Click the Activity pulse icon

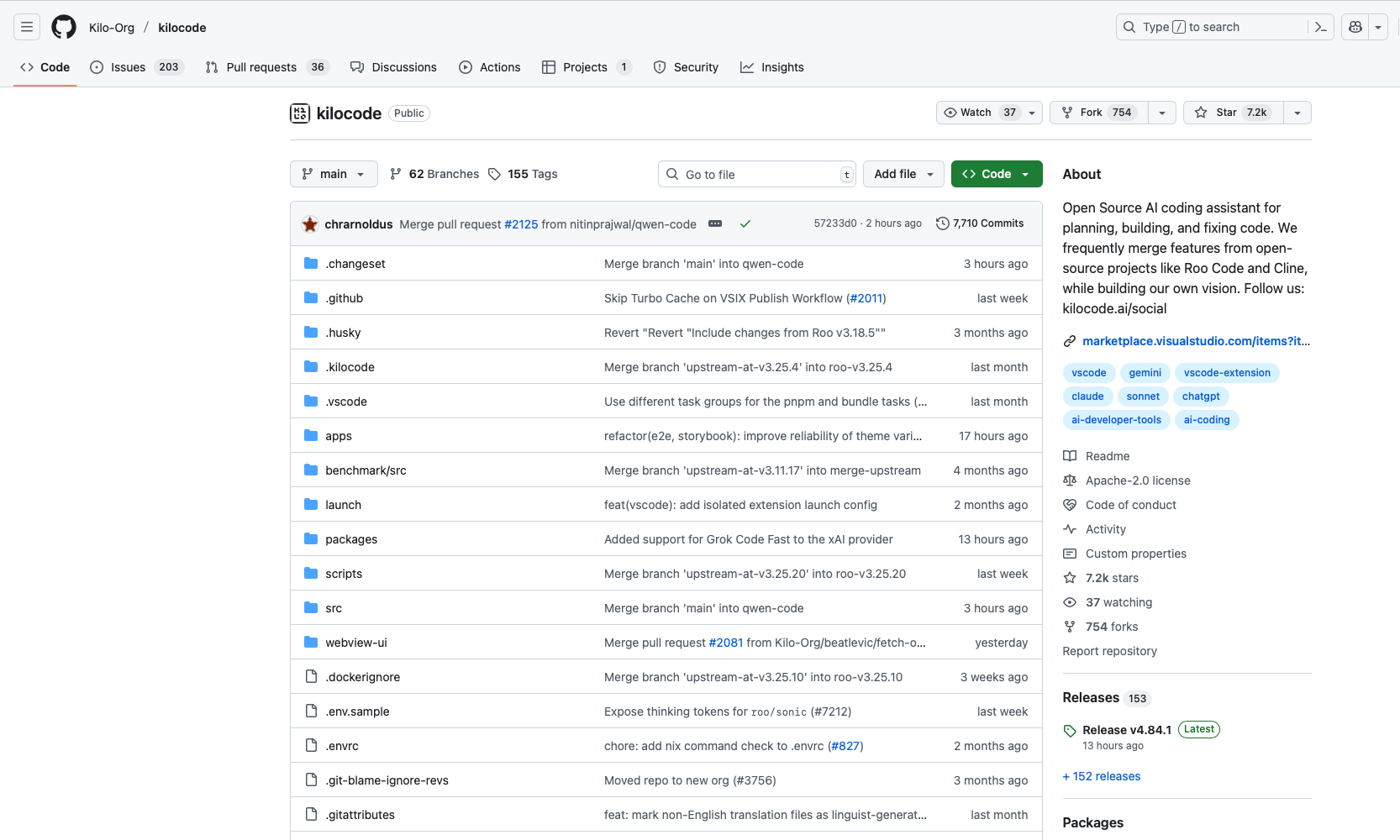click(x=1070, y=529)
